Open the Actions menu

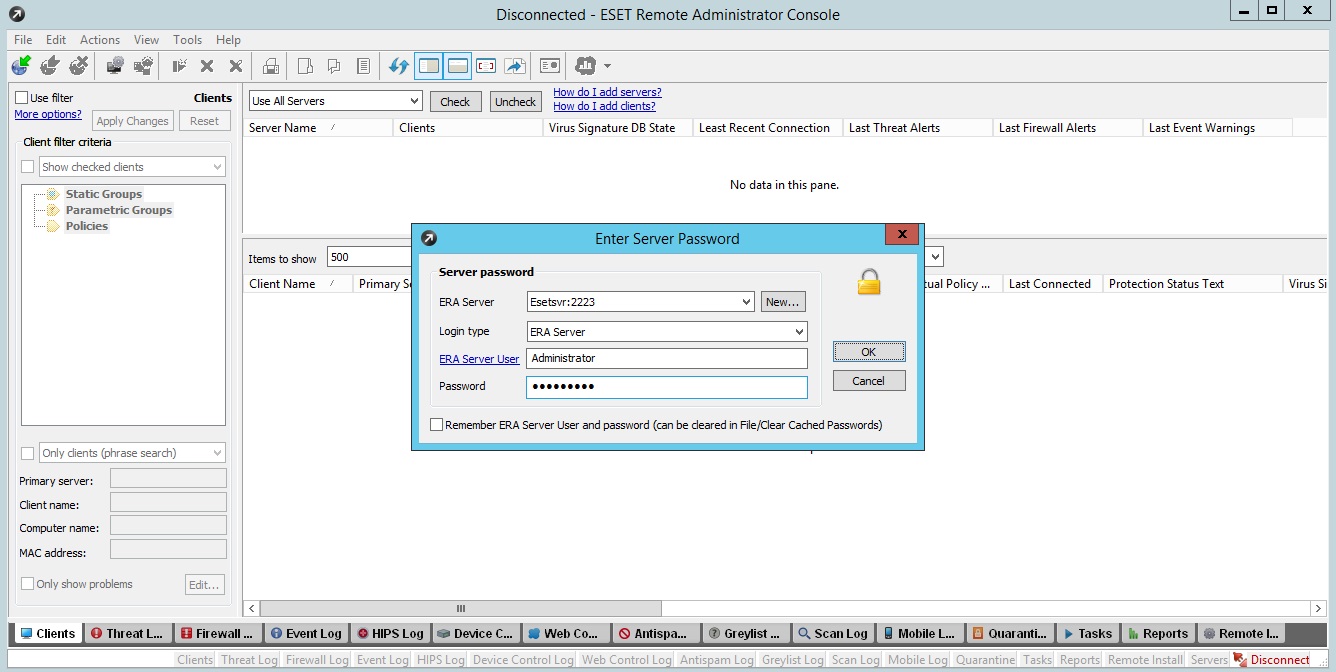pos(100,40)
